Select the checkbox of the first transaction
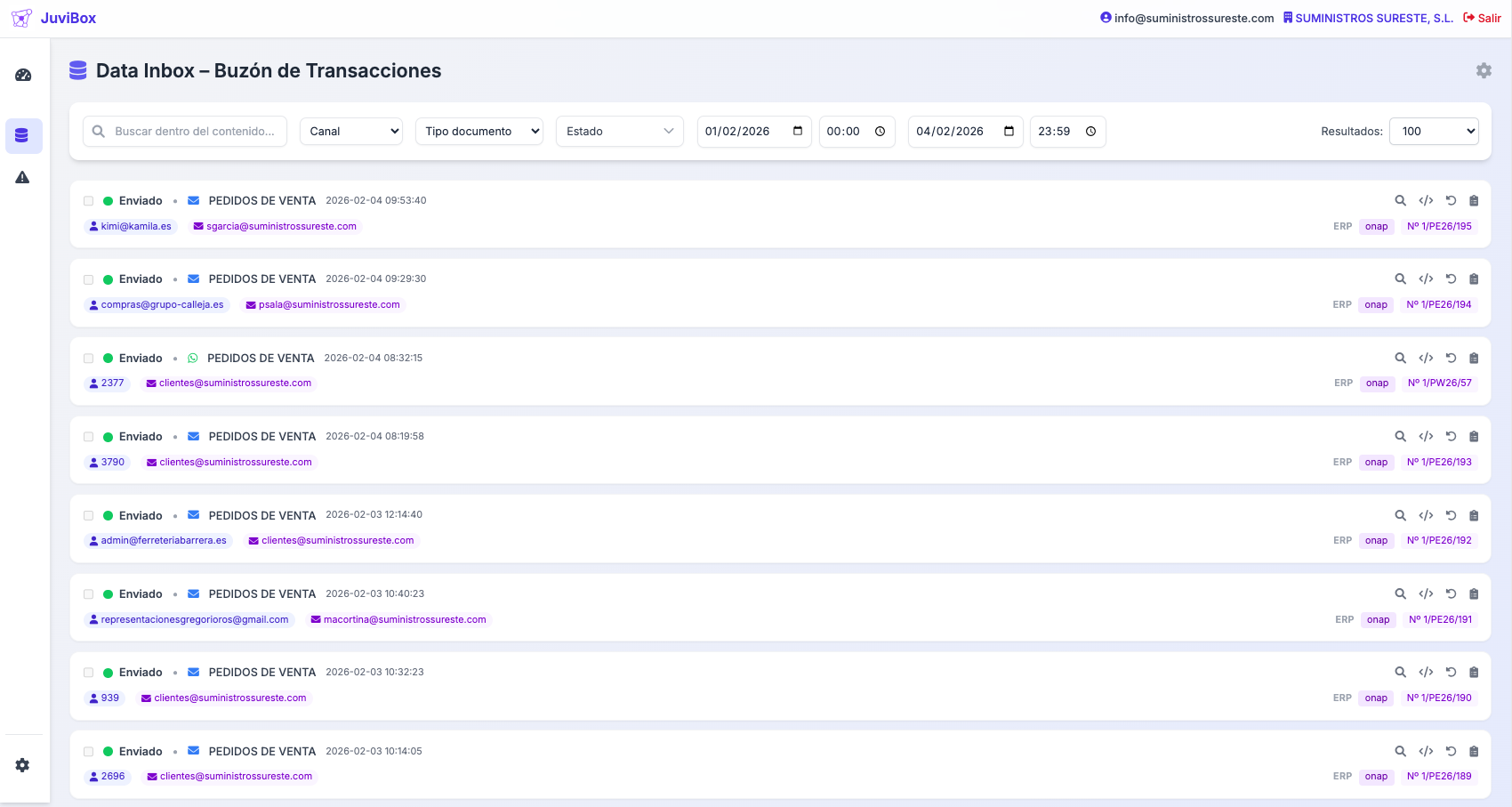The width and height of the screenshot is (1512, 807). (x=88, y=201)
